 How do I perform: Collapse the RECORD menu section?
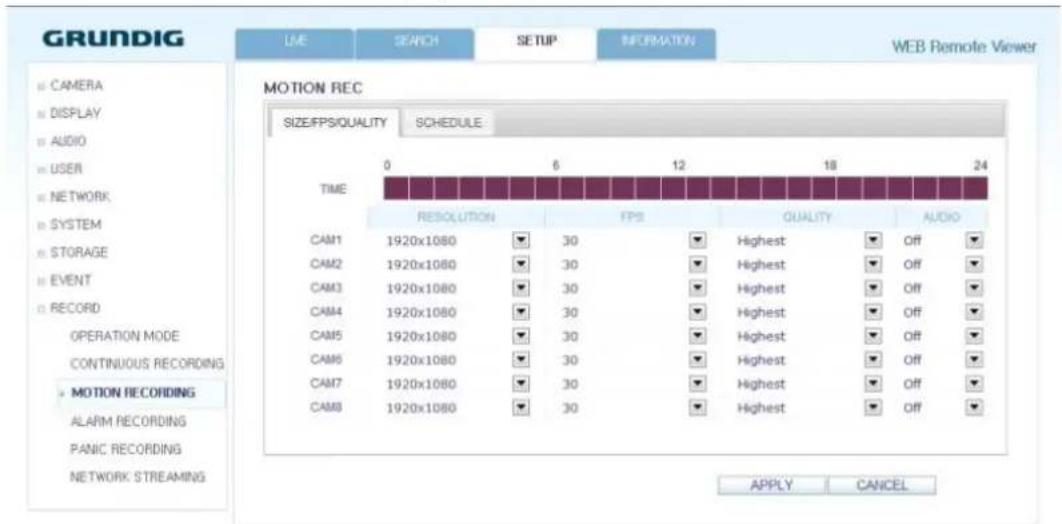(68, 308)
